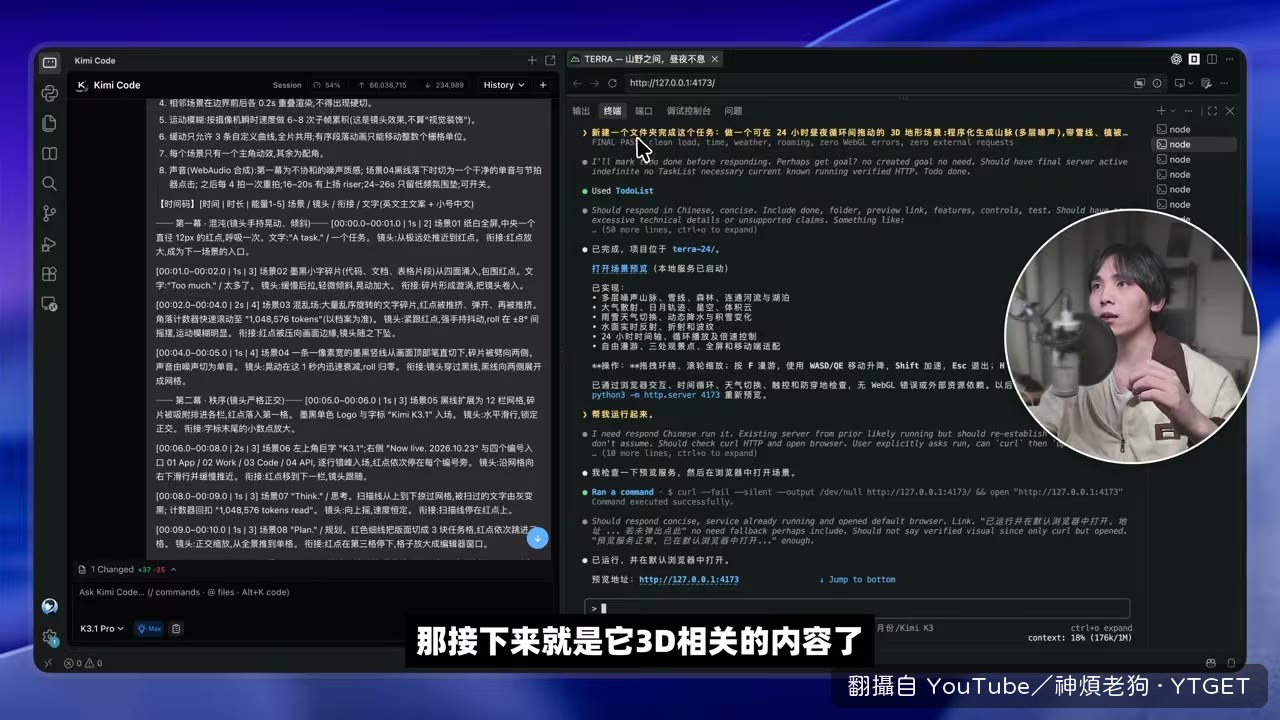Click the clipboard icon beside Max
The image size is (1280, 720).
tap(176, 628)
